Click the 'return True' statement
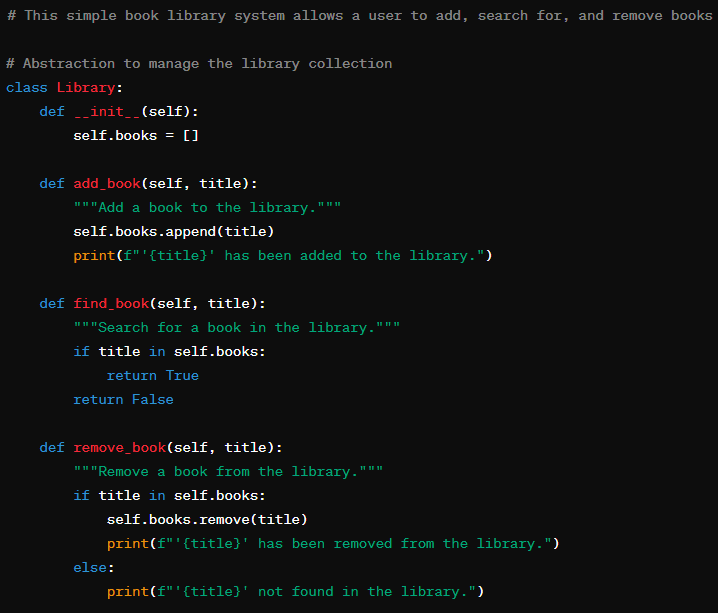719x613 pixels. (x=152, y=376)
